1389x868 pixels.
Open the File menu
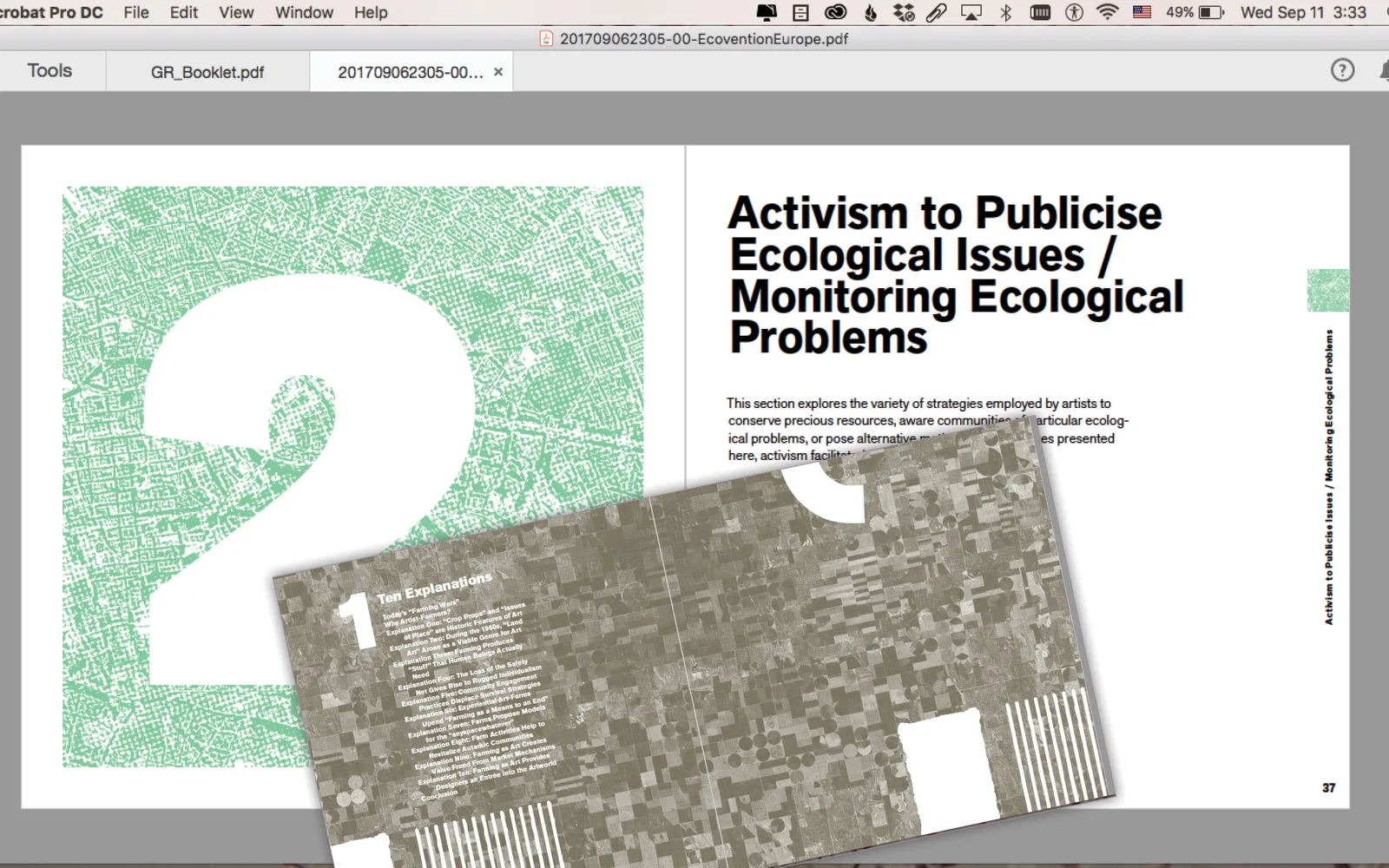pyautogui.click(x=136, y=12)
